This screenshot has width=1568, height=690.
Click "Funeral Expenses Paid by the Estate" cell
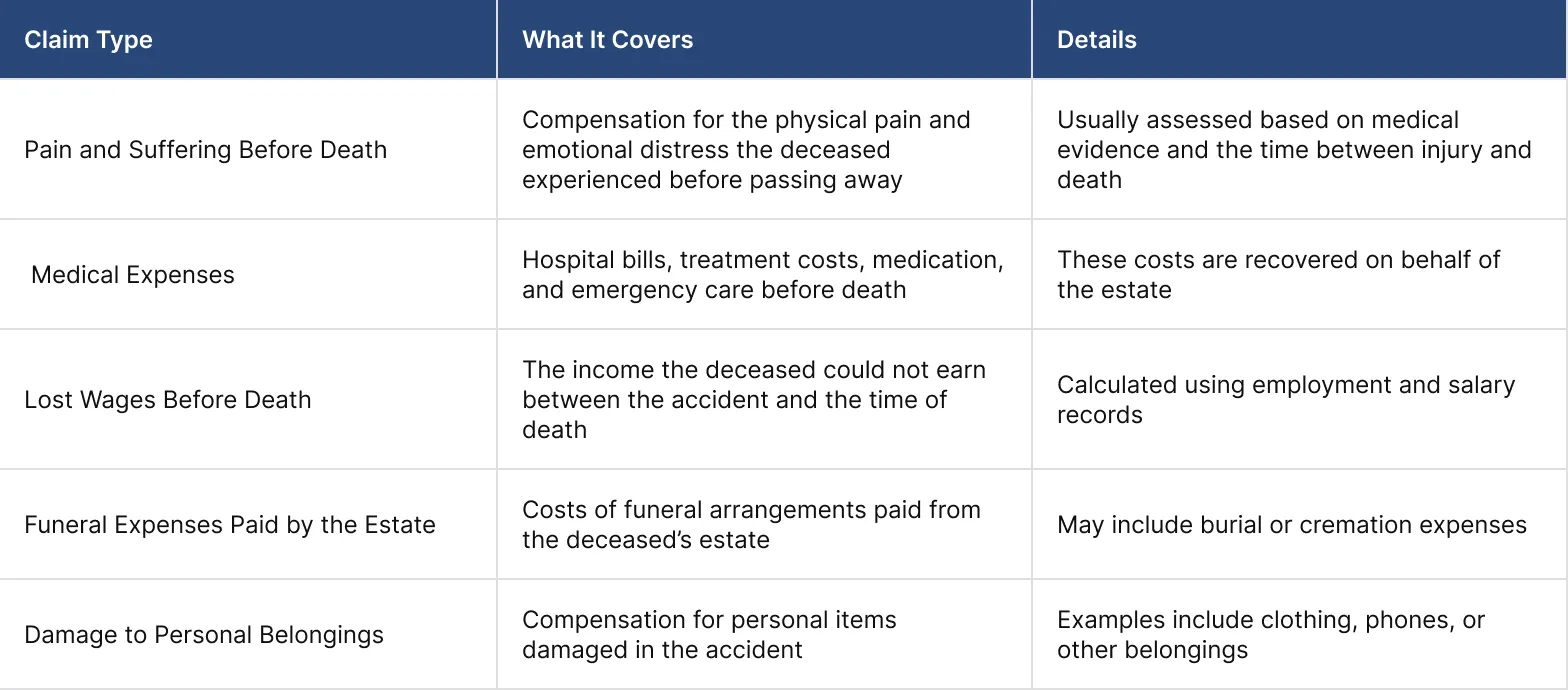pos(229,525)
